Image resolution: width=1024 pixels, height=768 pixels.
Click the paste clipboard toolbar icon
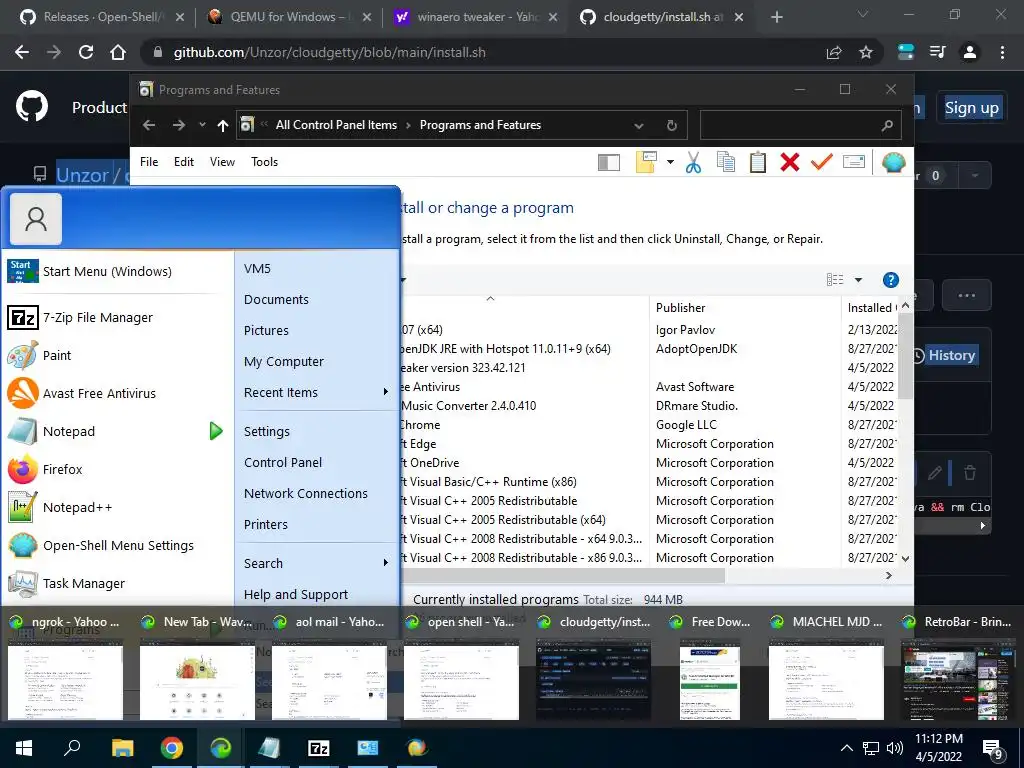tap(758, 162)
